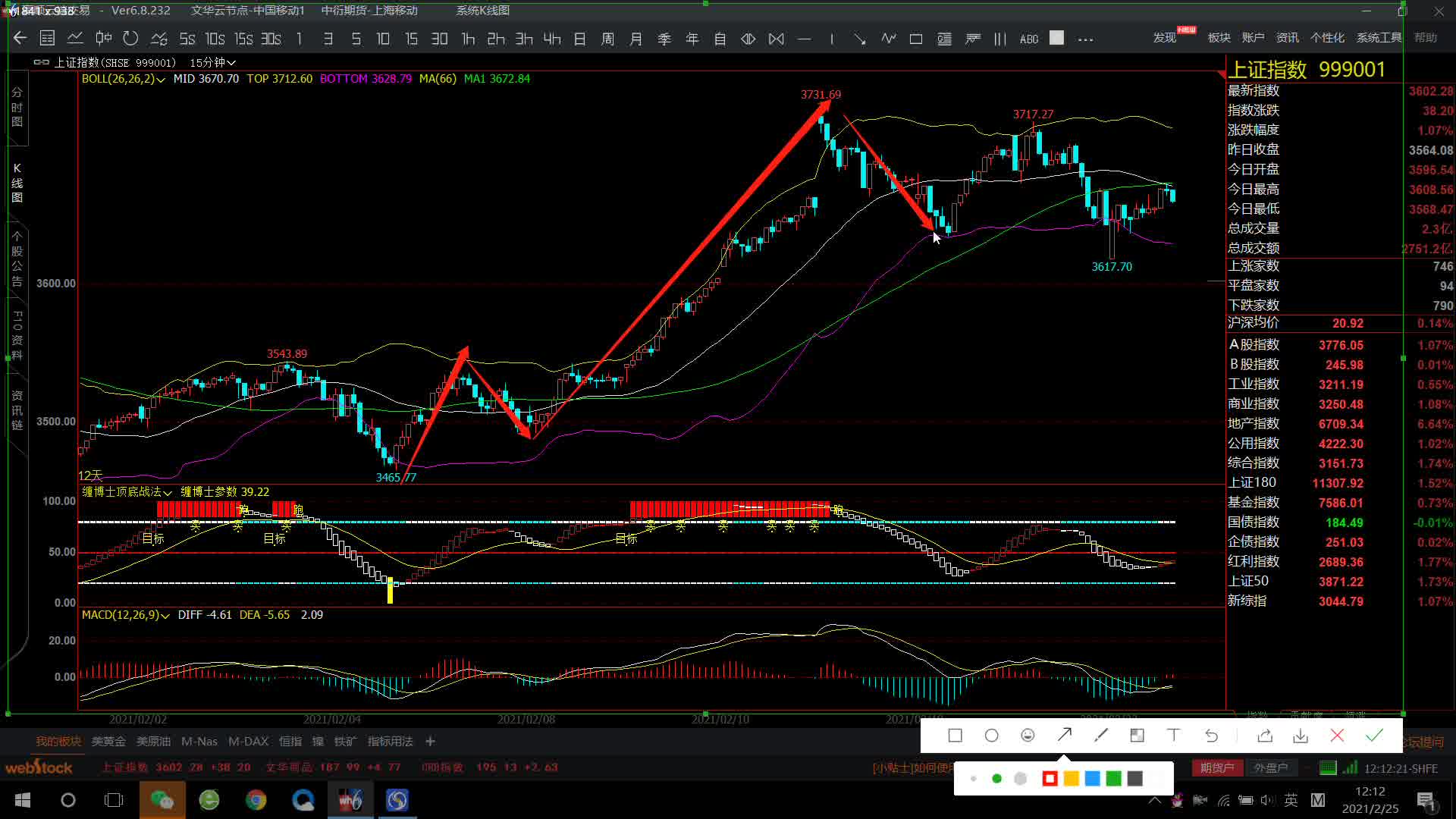Open the 个性化 menu
The image size is (1456, 819).
tap(1327, 37)
